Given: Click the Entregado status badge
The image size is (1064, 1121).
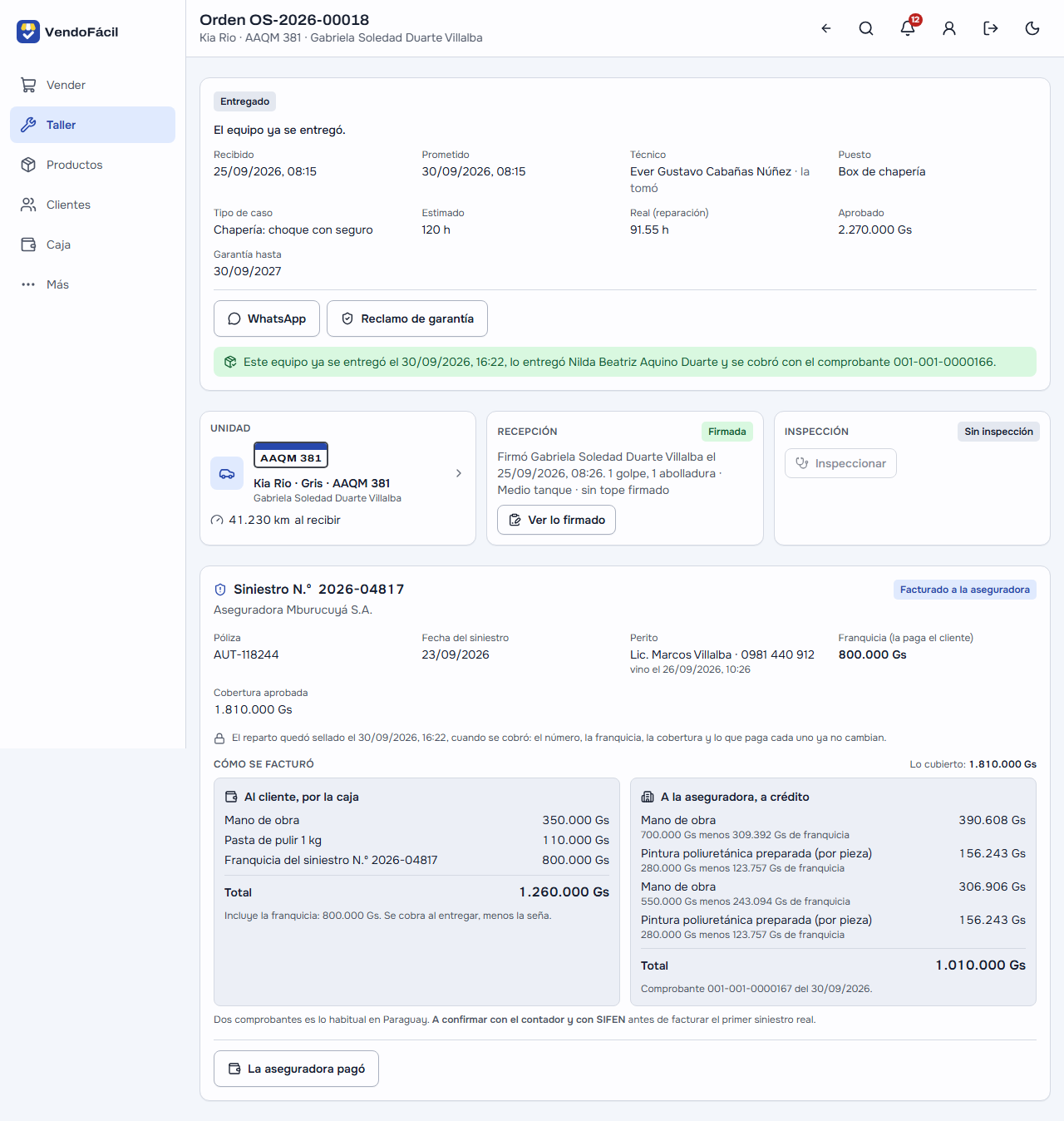Looking at the screenshot, I should pos(244,101).
